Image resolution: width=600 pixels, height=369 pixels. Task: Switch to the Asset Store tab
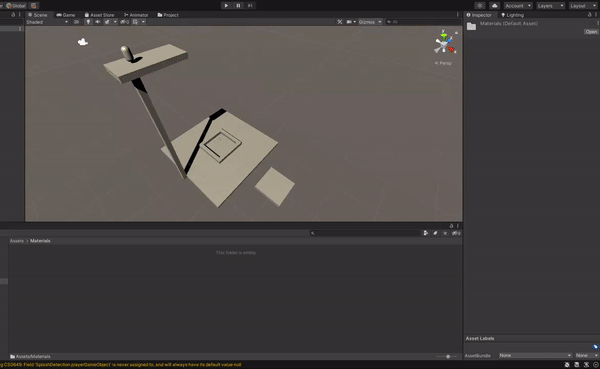99,15
